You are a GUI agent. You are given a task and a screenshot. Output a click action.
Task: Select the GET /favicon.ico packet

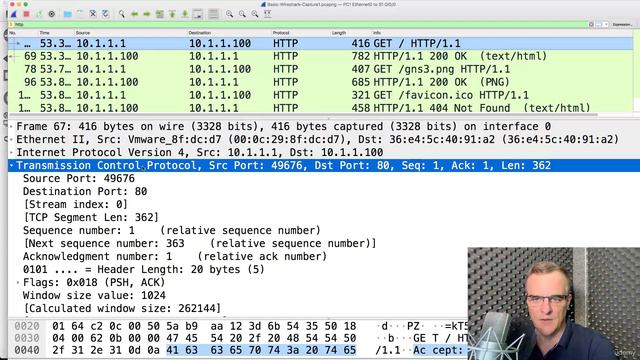[x=320, y=95]
